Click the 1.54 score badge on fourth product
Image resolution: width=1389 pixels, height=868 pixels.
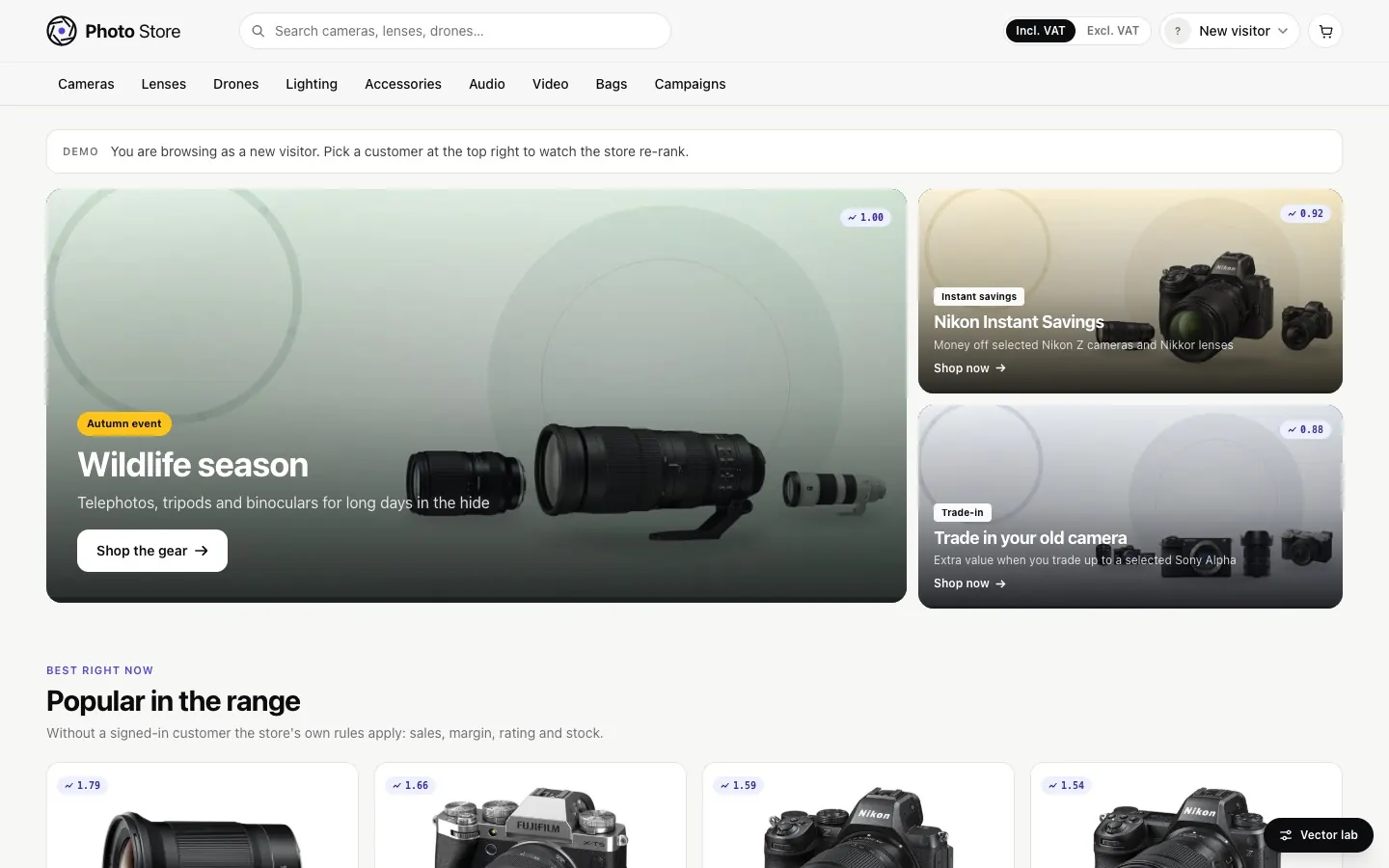click(x=1066, y=786)
